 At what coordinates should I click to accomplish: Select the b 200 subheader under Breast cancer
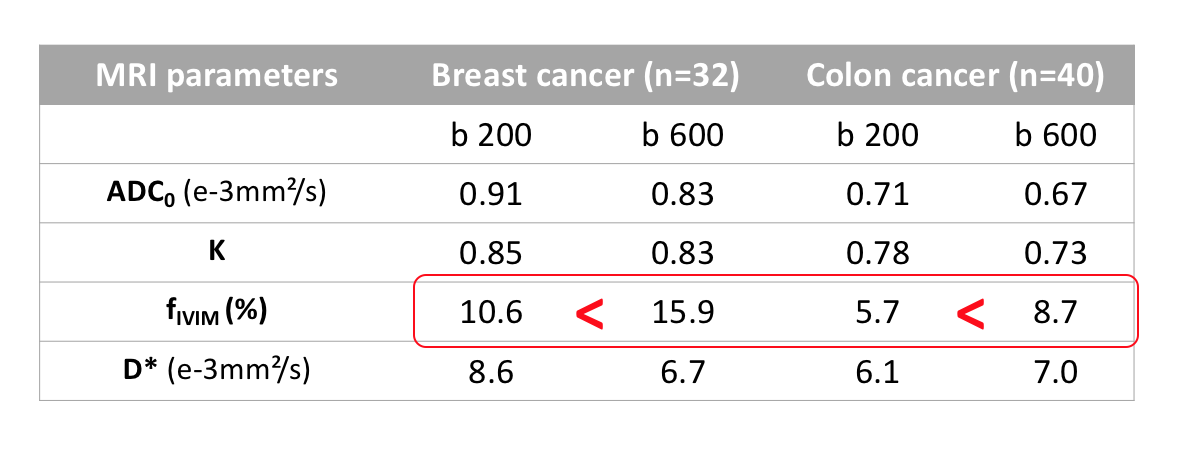tap(491, 135)
